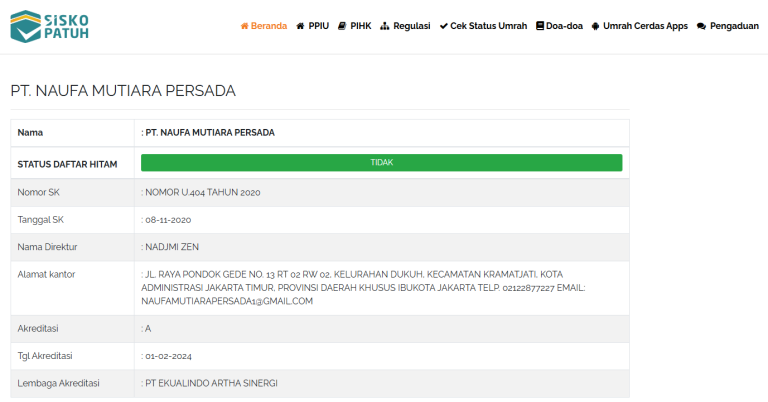
Task: Select the NOMOR U.404 TAHUN 2020 value
Action: [x=201, y=192]
